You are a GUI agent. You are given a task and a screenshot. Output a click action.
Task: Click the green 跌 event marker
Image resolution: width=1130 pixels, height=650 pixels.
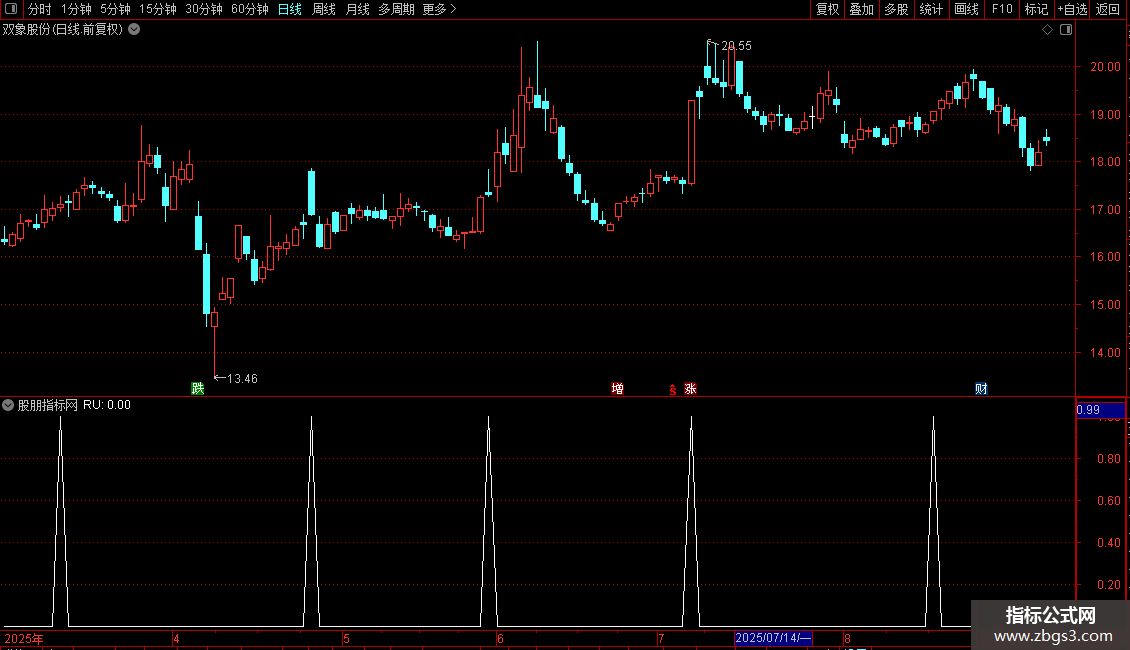[197, 388]
